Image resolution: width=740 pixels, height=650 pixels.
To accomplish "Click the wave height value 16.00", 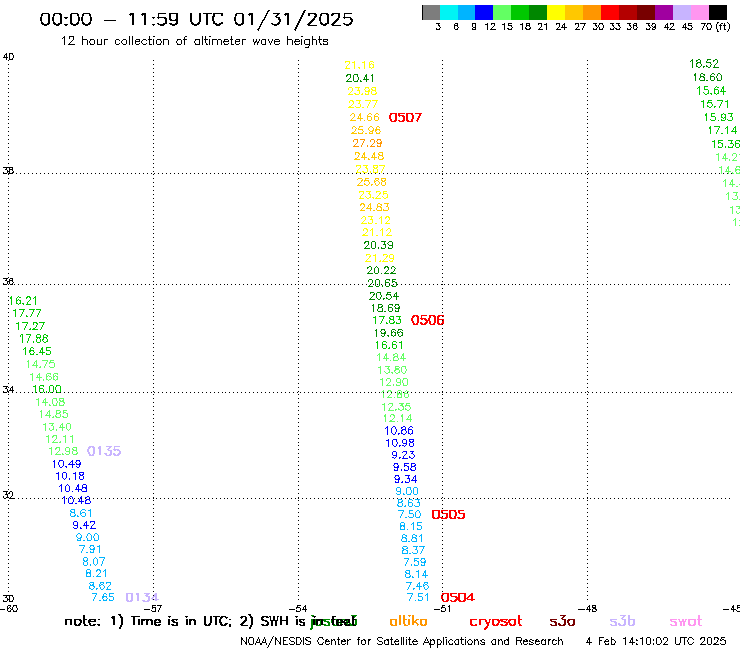I will coord(47,389).
